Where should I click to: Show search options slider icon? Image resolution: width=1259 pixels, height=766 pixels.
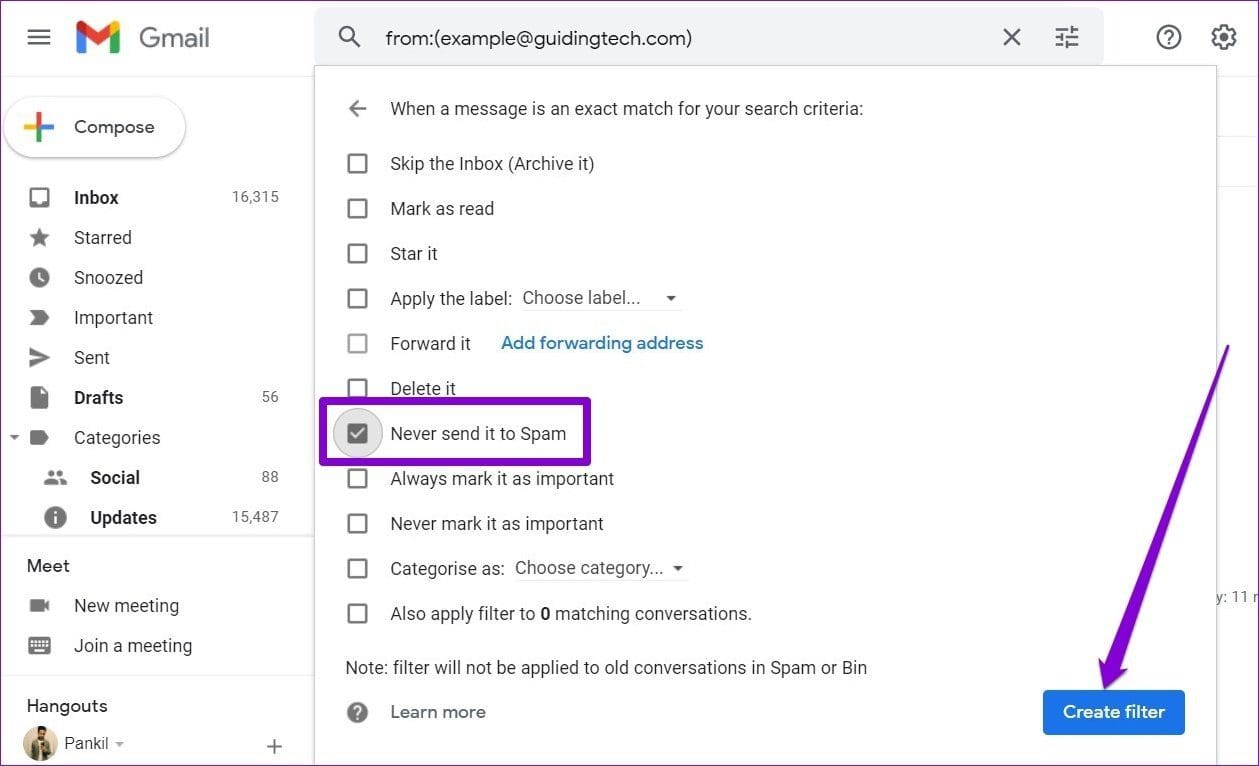[1067, 38]
